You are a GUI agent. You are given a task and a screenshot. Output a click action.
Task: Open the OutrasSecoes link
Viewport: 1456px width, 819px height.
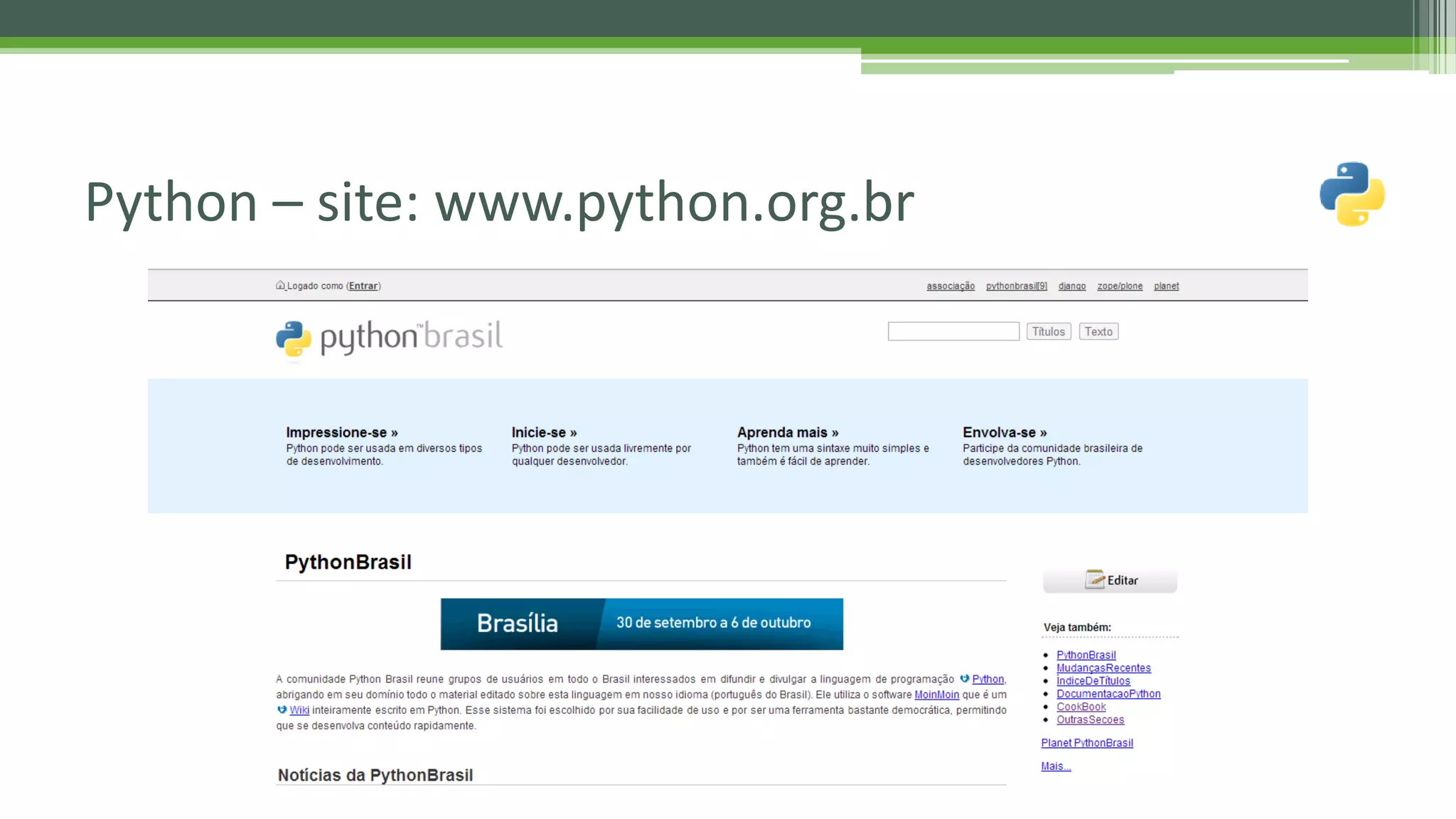[1090, 719]
